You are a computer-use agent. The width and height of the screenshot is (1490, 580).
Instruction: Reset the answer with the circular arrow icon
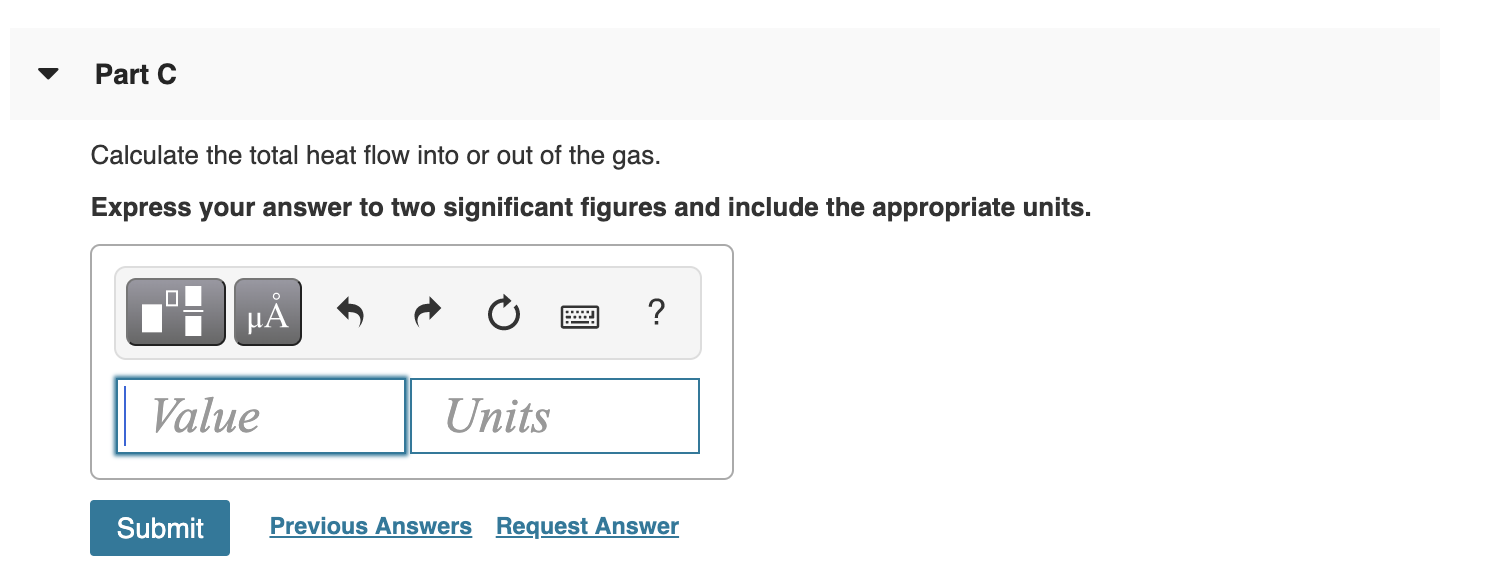point(502,313)
